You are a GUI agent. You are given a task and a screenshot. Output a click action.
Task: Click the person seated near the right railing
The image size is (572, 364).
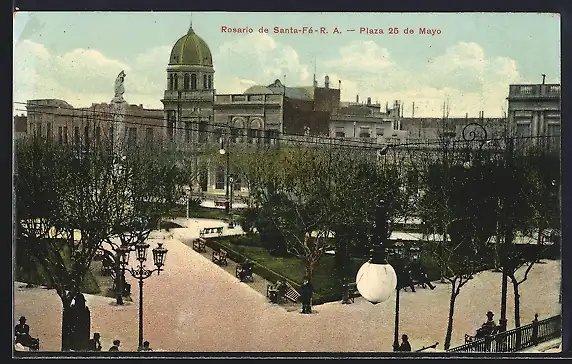pyautogui.click(x=487, y=325)
